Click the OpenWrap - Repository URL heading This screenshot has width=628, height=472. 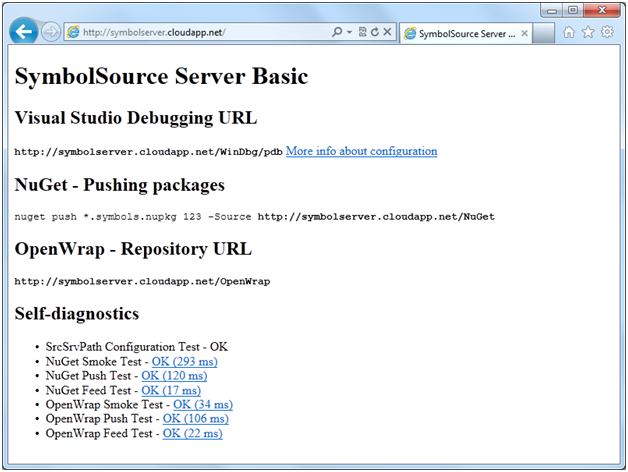point(133,249)
